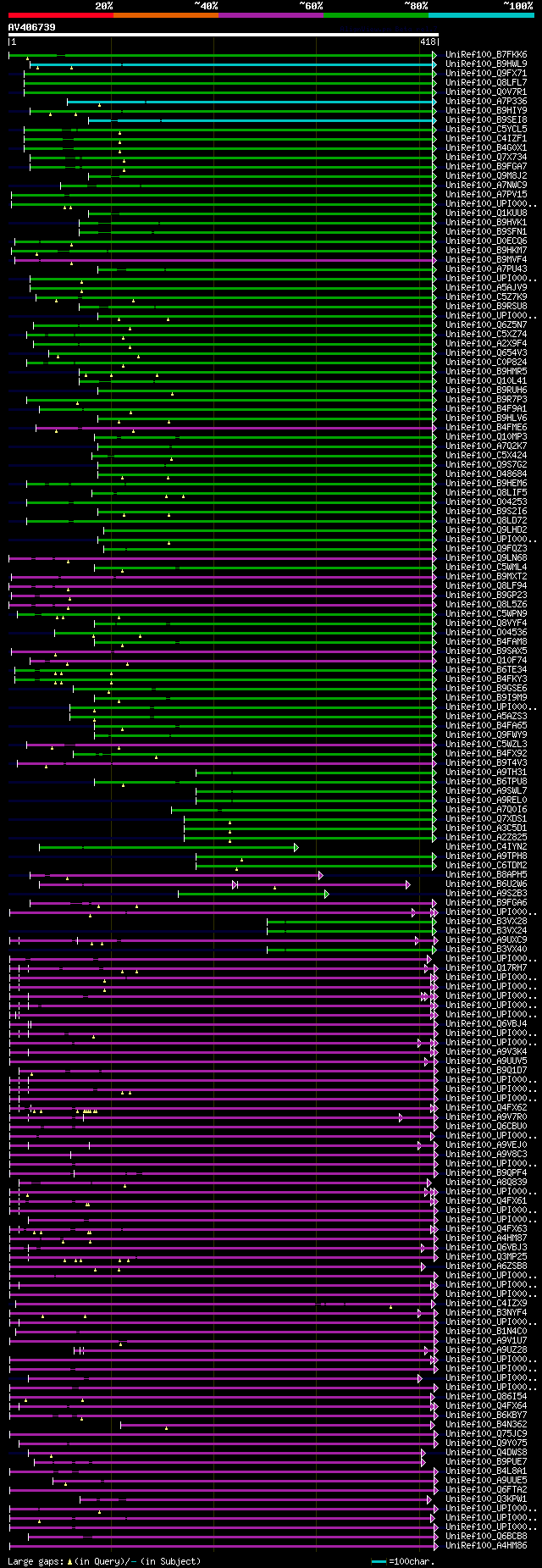Click the short green alignment bar of UniRef100_A9S2B3
This screenshot has width=542, height=1568.
click(x=252, y=893)
